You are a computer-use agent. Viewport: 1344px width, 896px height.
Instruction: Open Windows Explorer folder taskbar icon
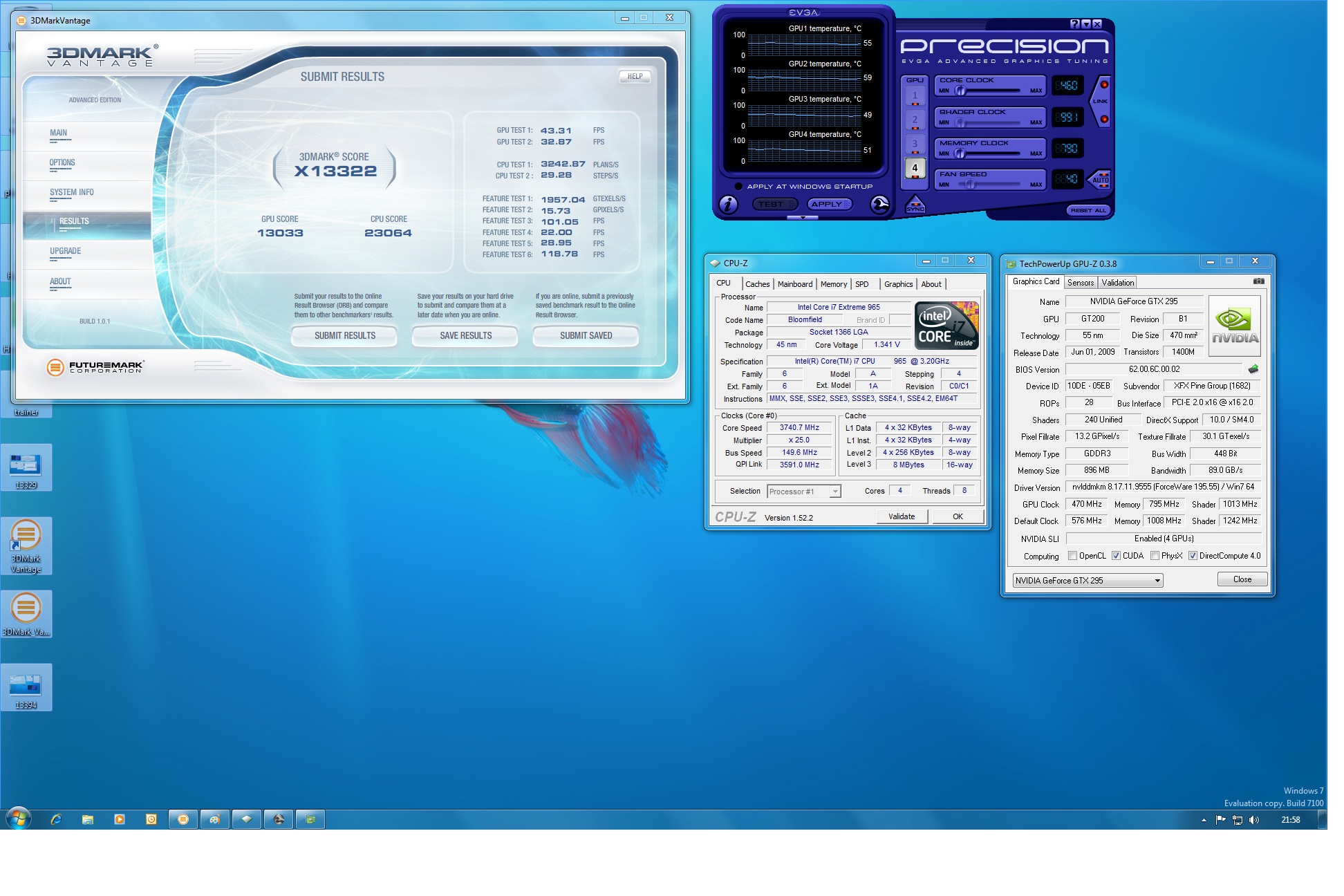tap(88, 819)
